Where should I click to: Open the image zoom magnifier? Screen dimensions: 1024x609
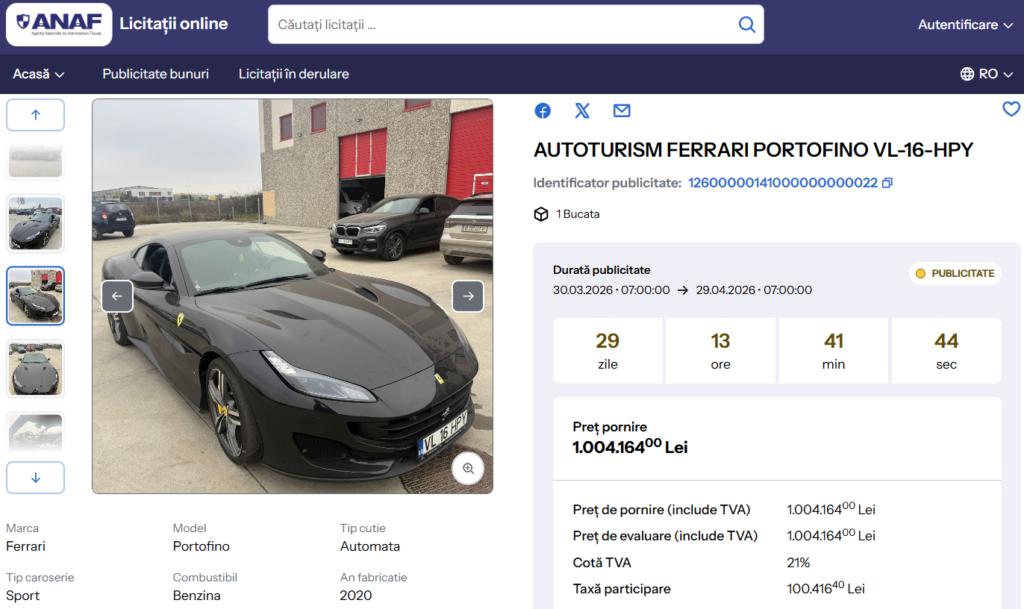click(x=468, y=468)
